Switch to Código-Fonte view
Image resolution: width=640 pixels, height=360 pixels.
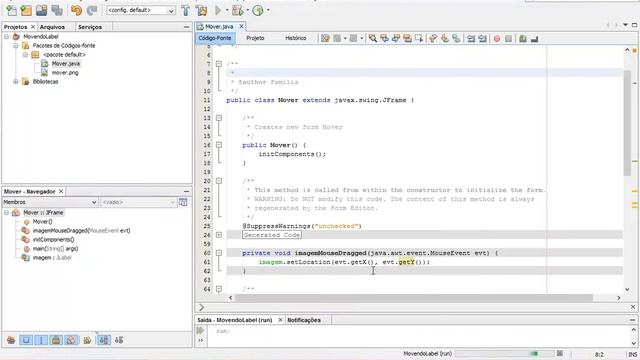[x=215, y=38]
